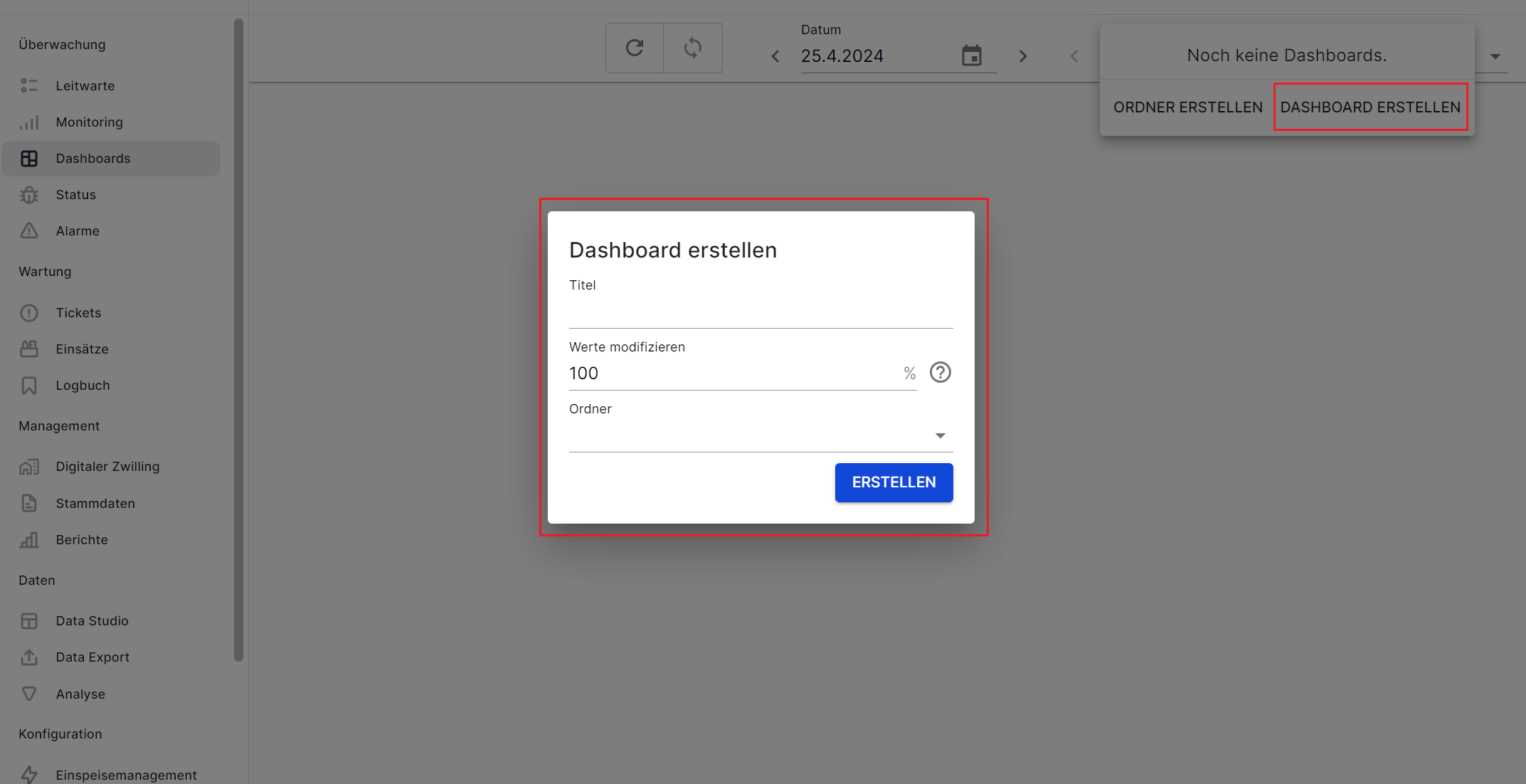
Task: Open the Tickets page
Action: tap(78, 313)
